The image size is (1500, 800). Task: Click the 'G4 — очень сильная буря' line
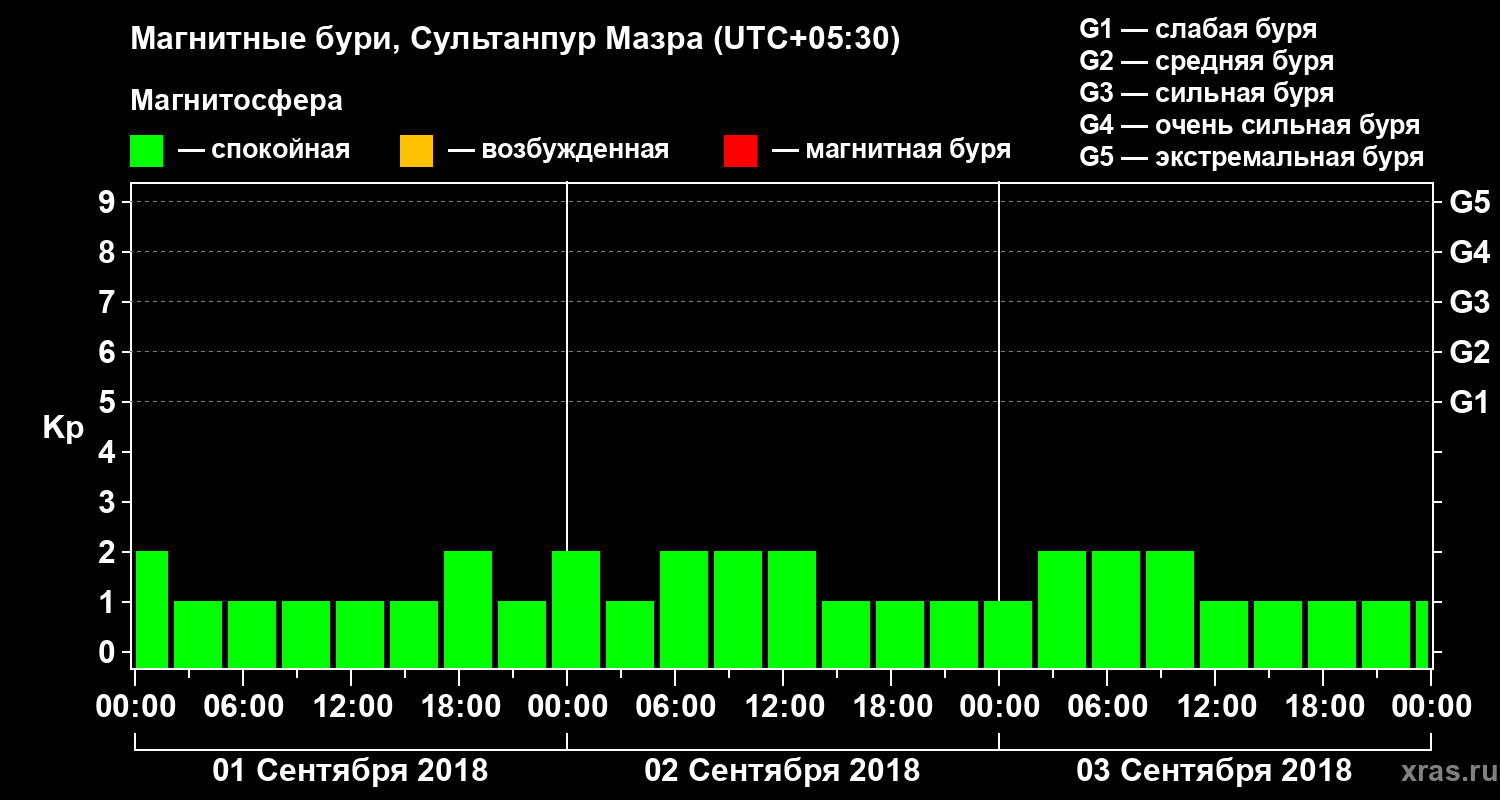pyautogui.click(x=1250, y=125)
